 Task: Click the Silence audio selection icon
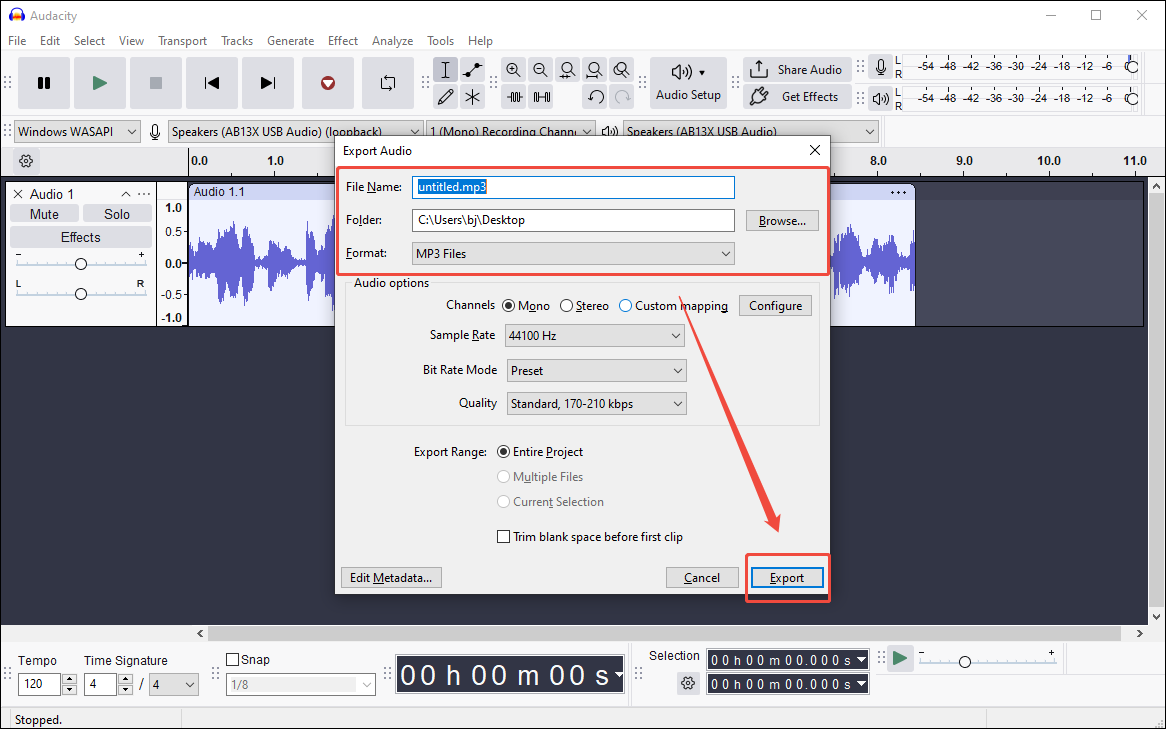tap(542, 97)
